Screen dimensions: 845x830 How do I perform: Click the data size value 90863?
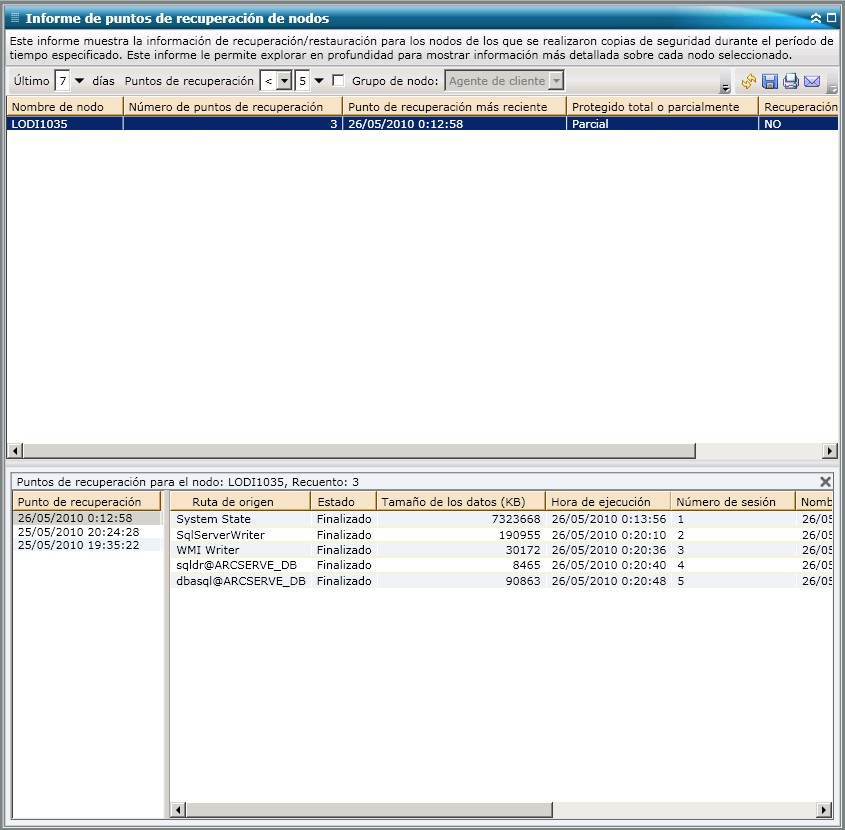click(523, 581)
